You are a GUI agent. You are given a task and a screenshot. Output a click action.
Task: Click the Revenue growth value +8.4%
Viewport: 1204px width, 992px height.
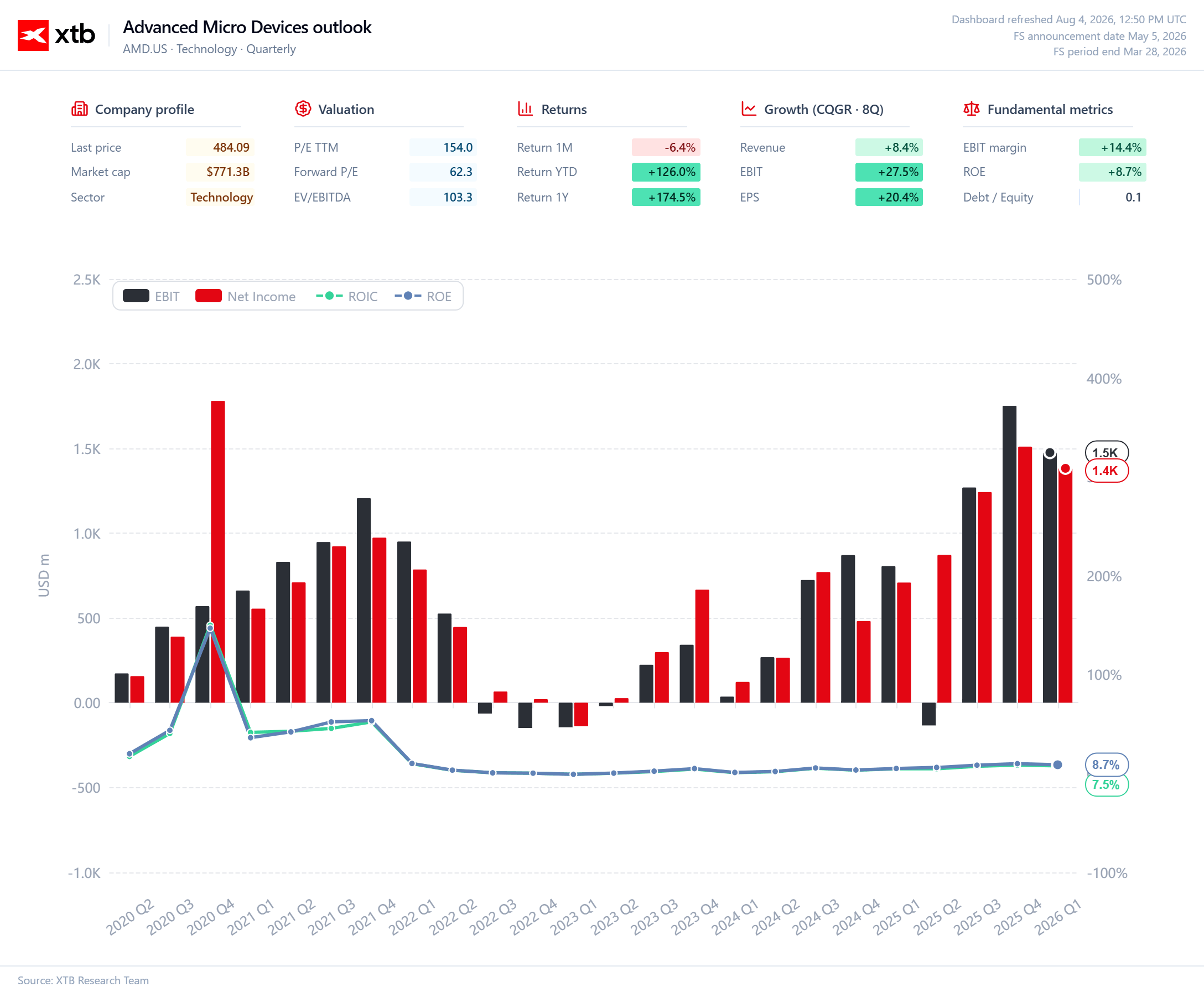(x=889, y=147)
